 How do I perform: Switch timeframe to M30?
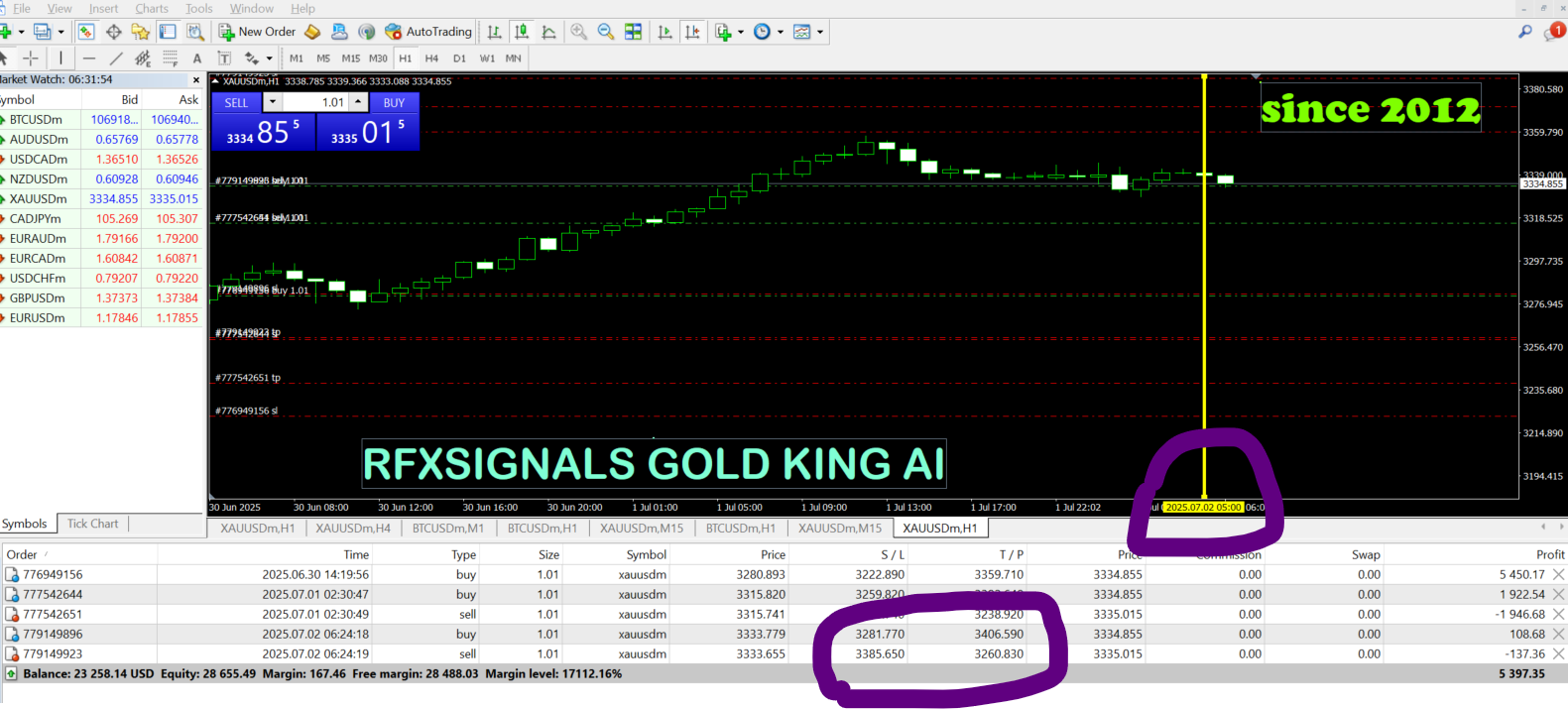(x=379, y=59)
